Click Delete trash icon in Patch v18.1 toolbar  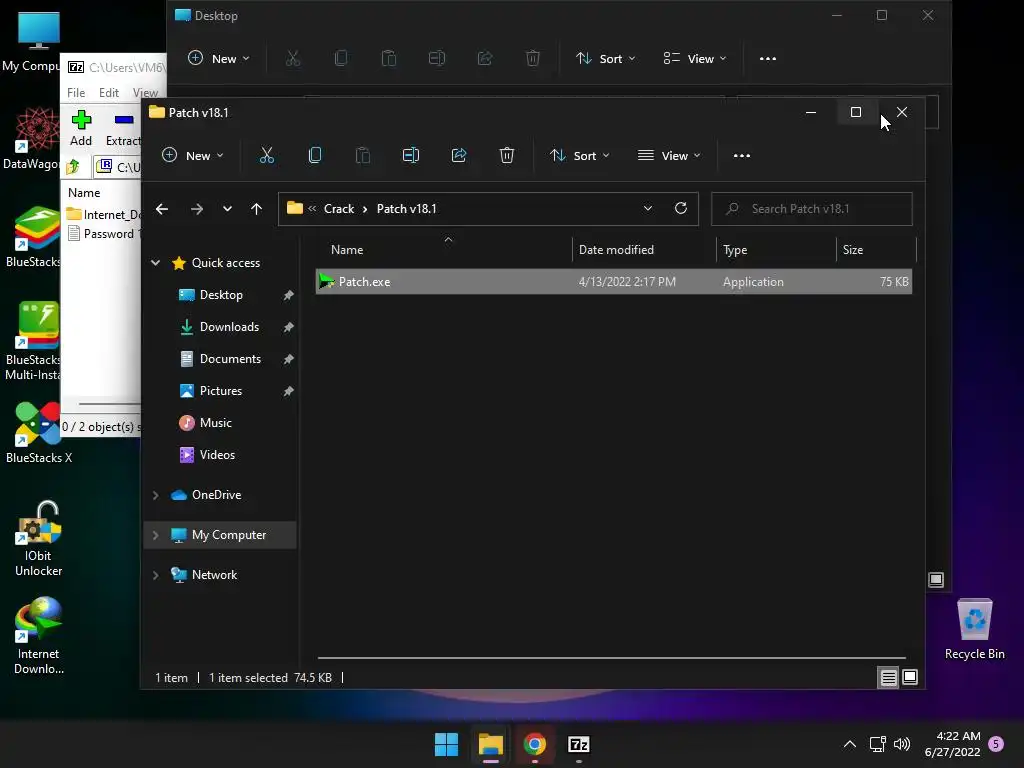coord(507,155)
